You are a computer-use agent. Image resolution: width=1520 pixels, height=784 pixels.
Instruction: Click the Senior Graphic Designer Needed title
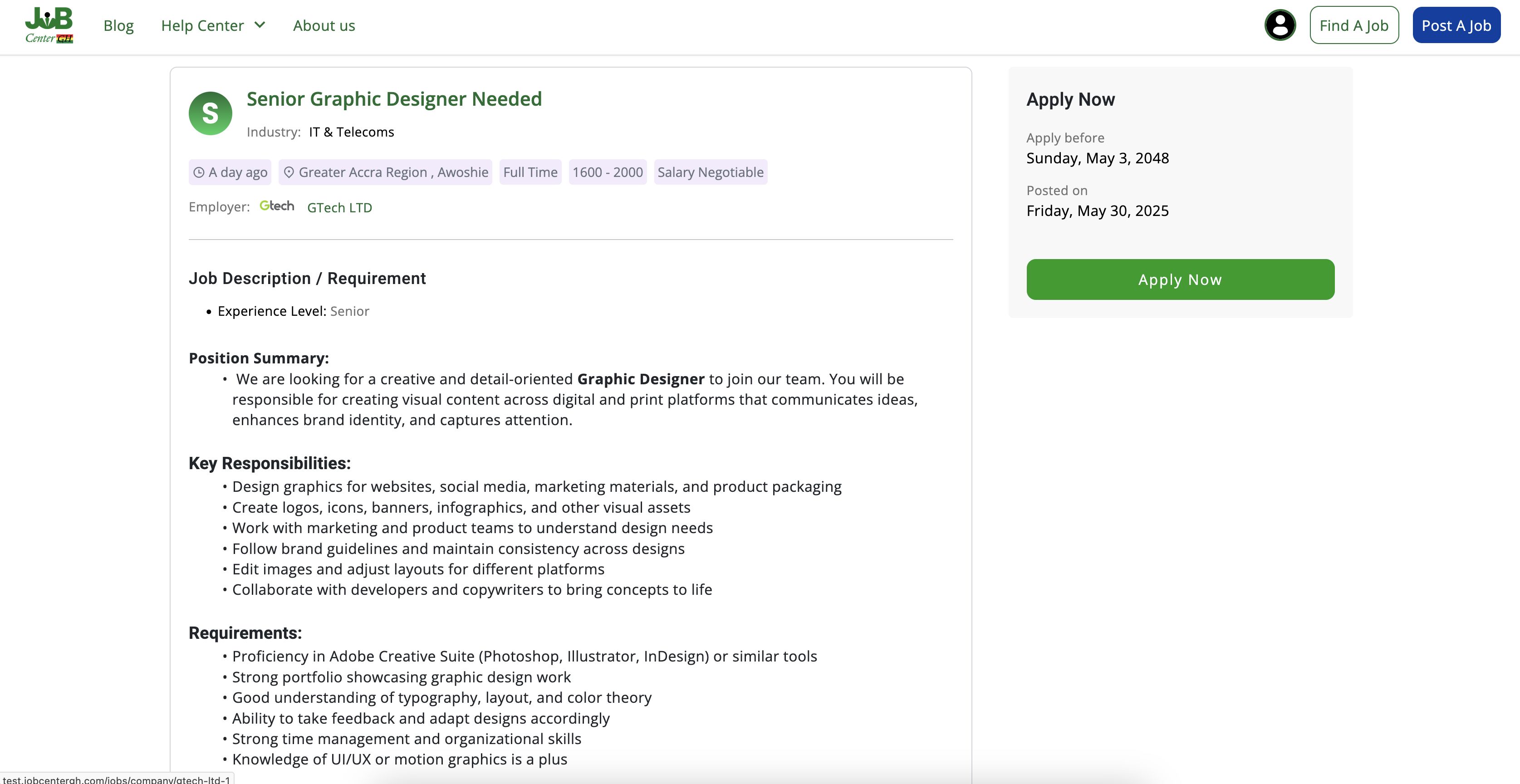[394, 99]
